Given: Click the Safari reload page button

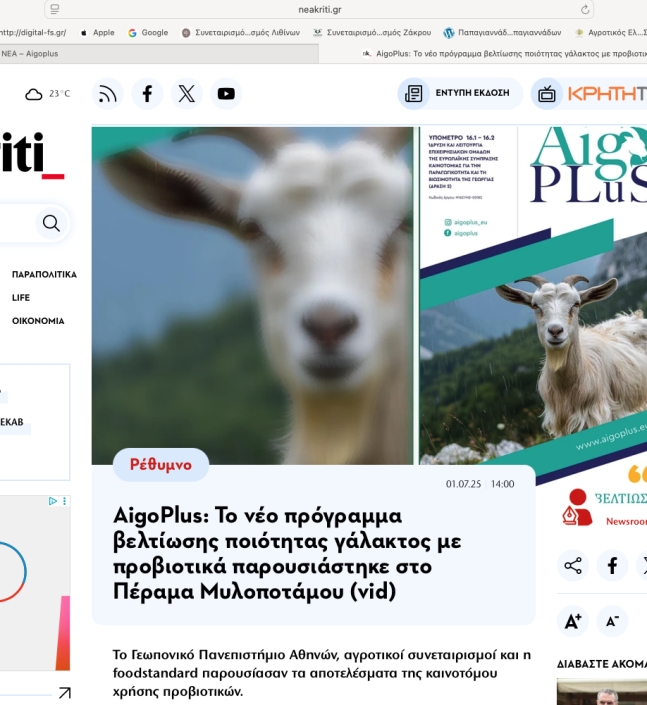Looking at the screenshot, I should click(x=585, y=9).
